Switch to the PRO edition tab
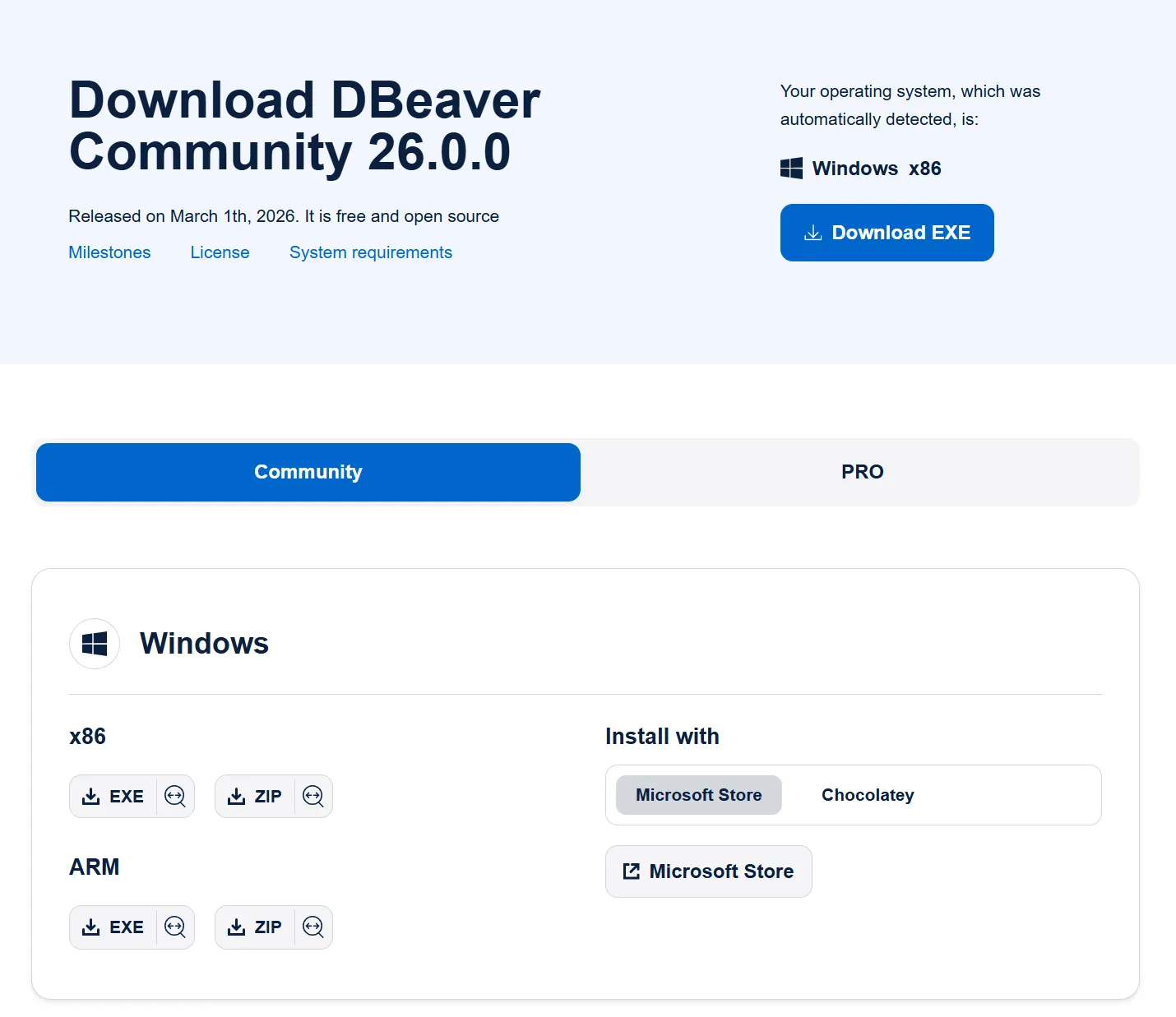The width and height of the screenshot is (1176, 1017). 862,472
